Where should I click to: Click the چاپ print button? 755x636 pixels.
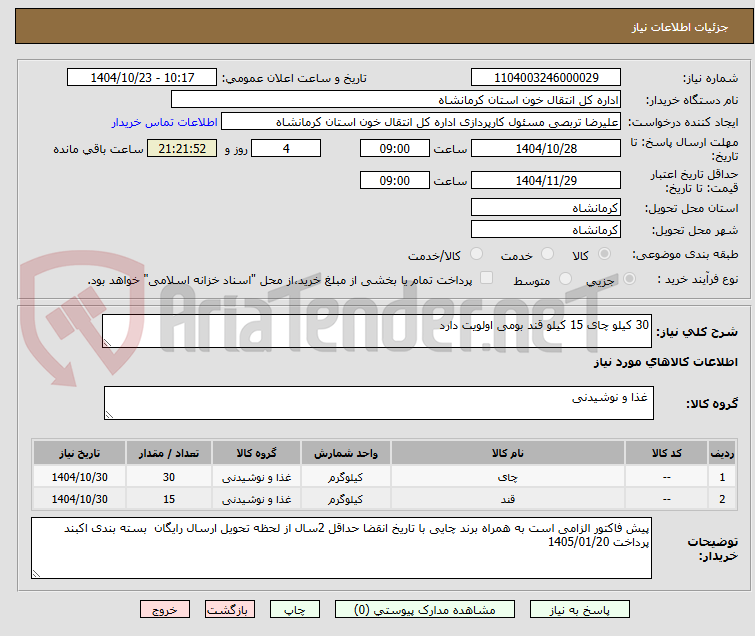295,610
